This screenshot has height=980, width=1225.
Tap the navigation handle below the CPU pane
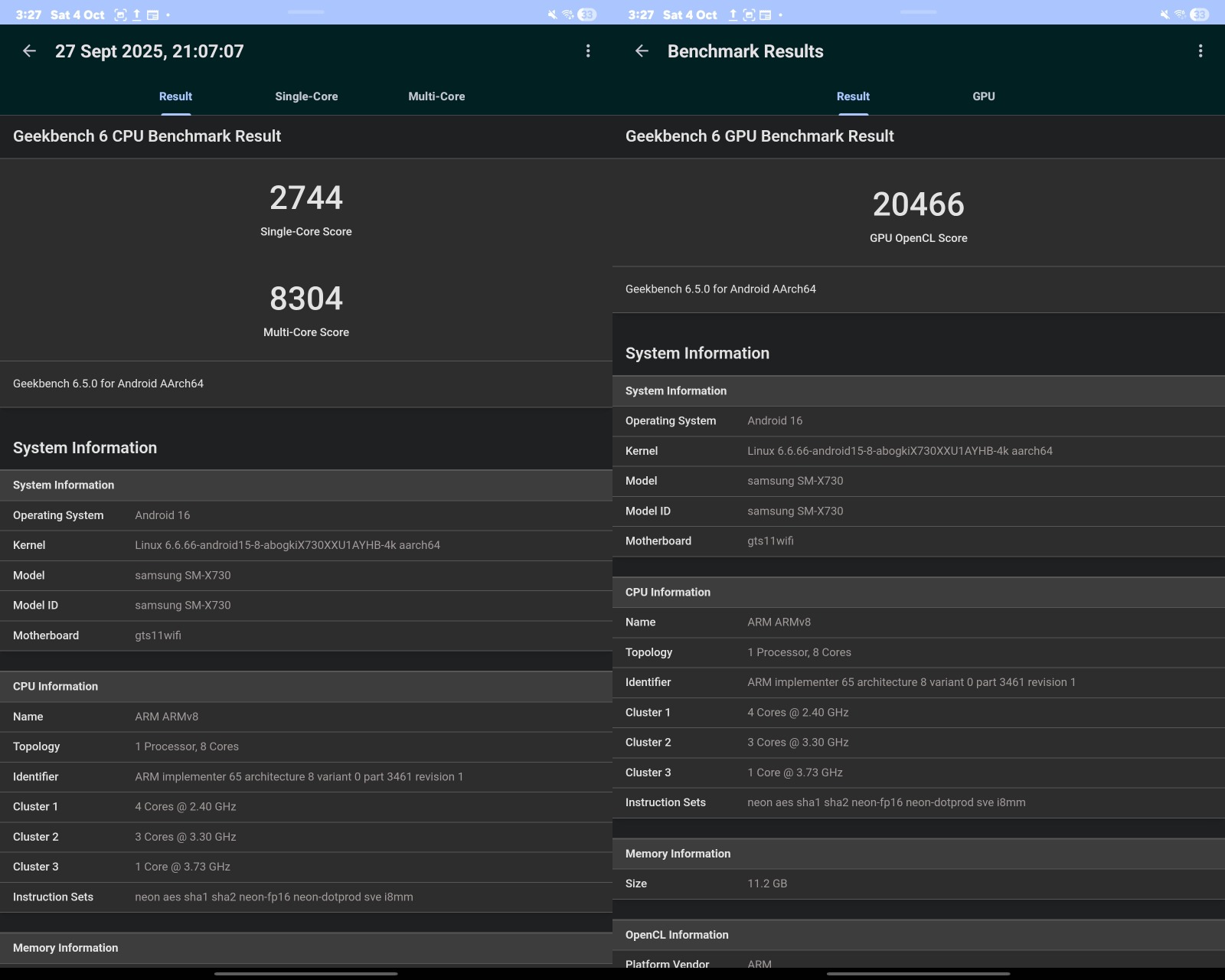[306, 973]
